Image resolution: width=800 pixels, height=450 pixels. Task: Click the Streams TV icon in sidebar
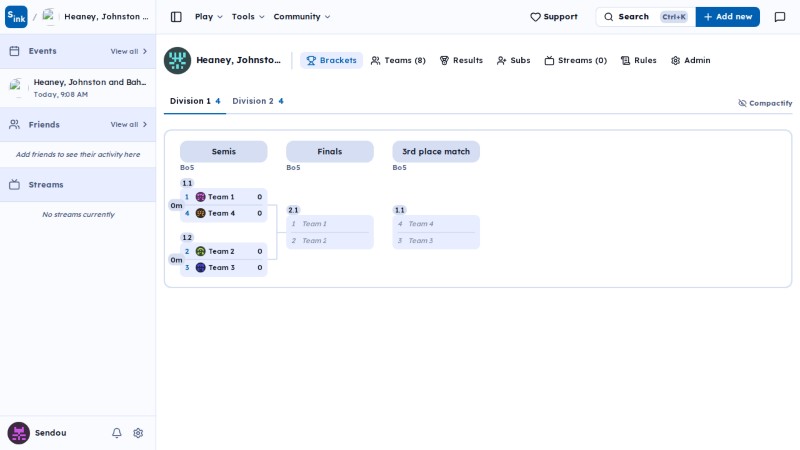(14, 185)
